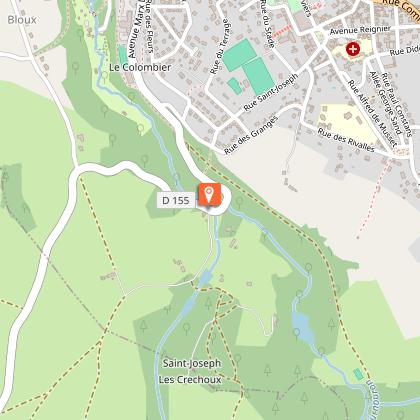This screenshot has width=420, height=420.
Task: Select the Le Colombier place label
Action: [x=140, y=67]
